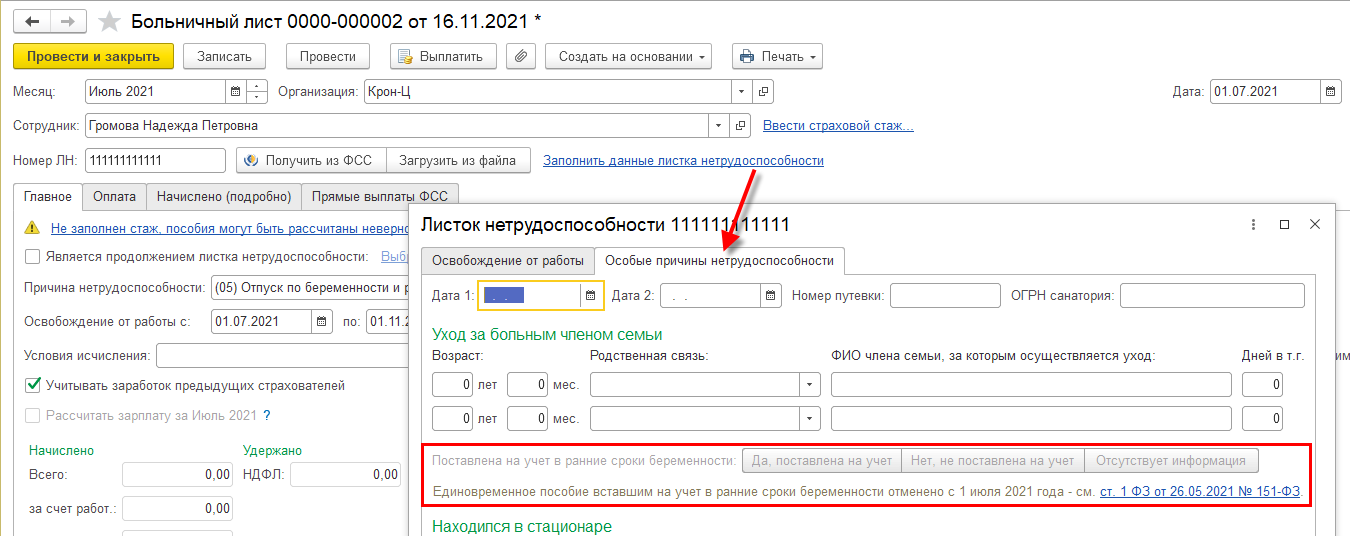Switch to the Главное tab
Screen dimensions: 1350x536
(48, 196)
